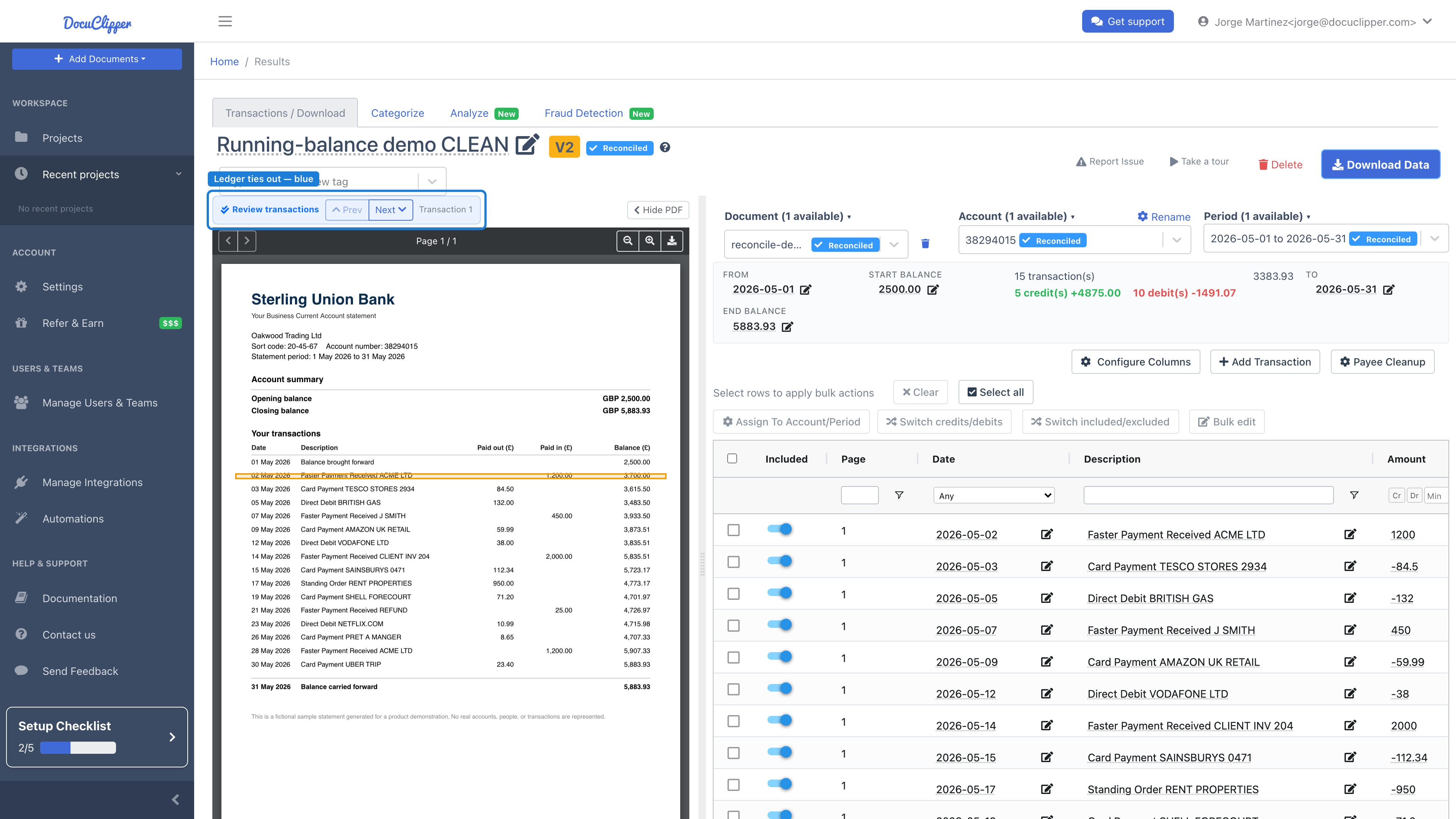Screen dimensions: 1456x819
Task: Edit date of 2026-05-05 row
Action: [1047, 598]
